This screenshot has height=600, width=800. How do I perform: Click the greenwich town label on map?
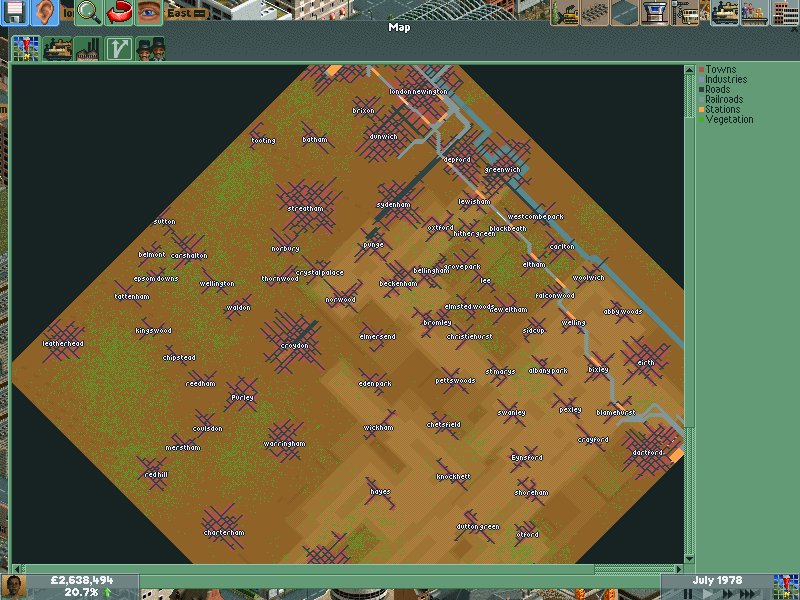pos(503,170)
